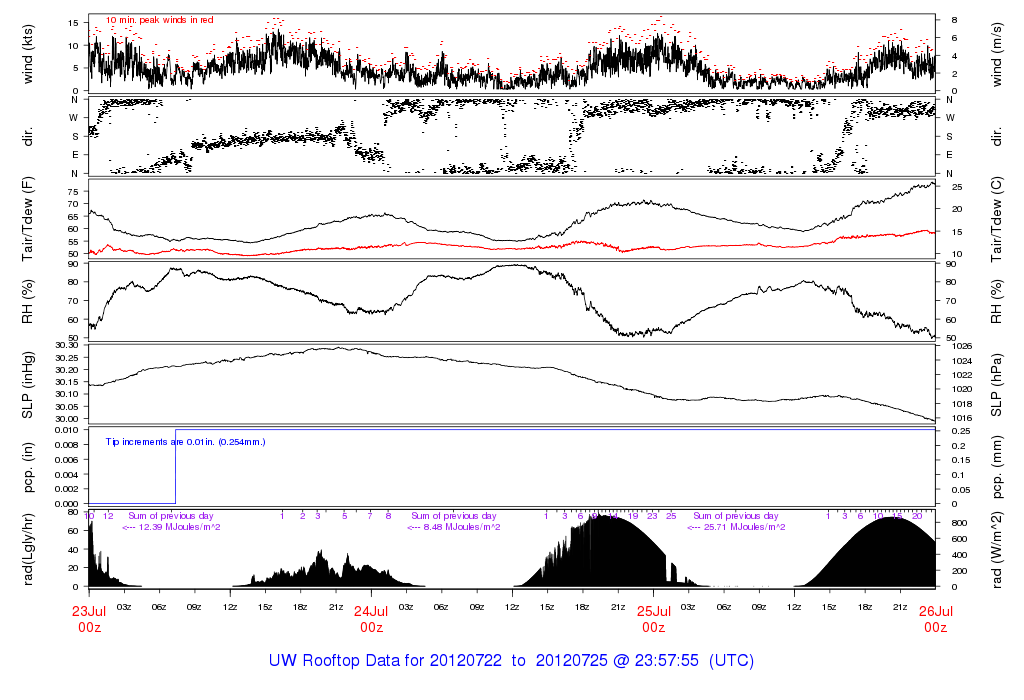Click the 'rad (W/m^2)' axis label
The image size is (1024, 700).
coord(997,549)
